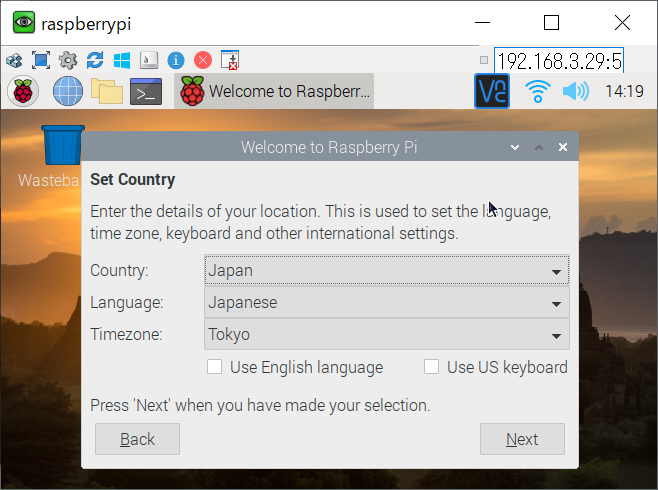This screenshot has height=490, width=658.
Task: Open VNC connection options gear icon
Action: click(68, 60)
